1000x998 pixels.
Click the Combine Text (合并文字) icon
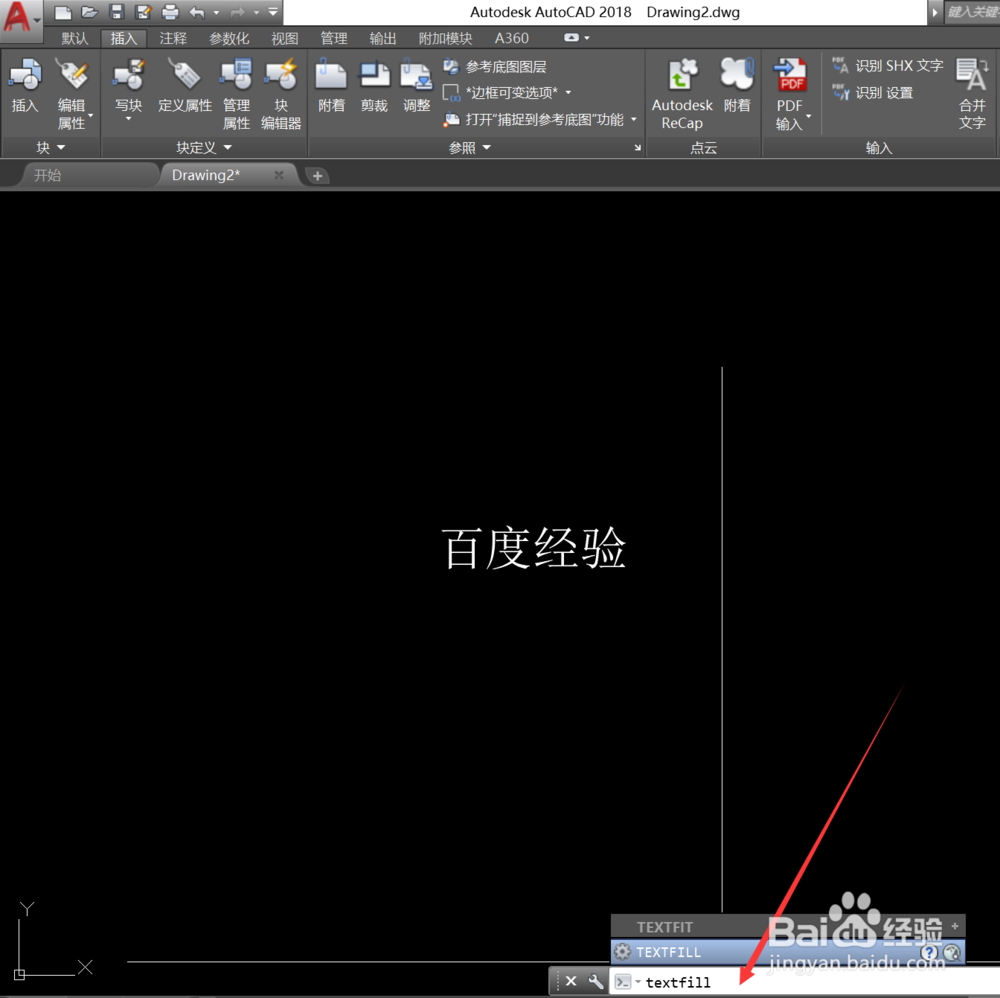tap(972, 94)
